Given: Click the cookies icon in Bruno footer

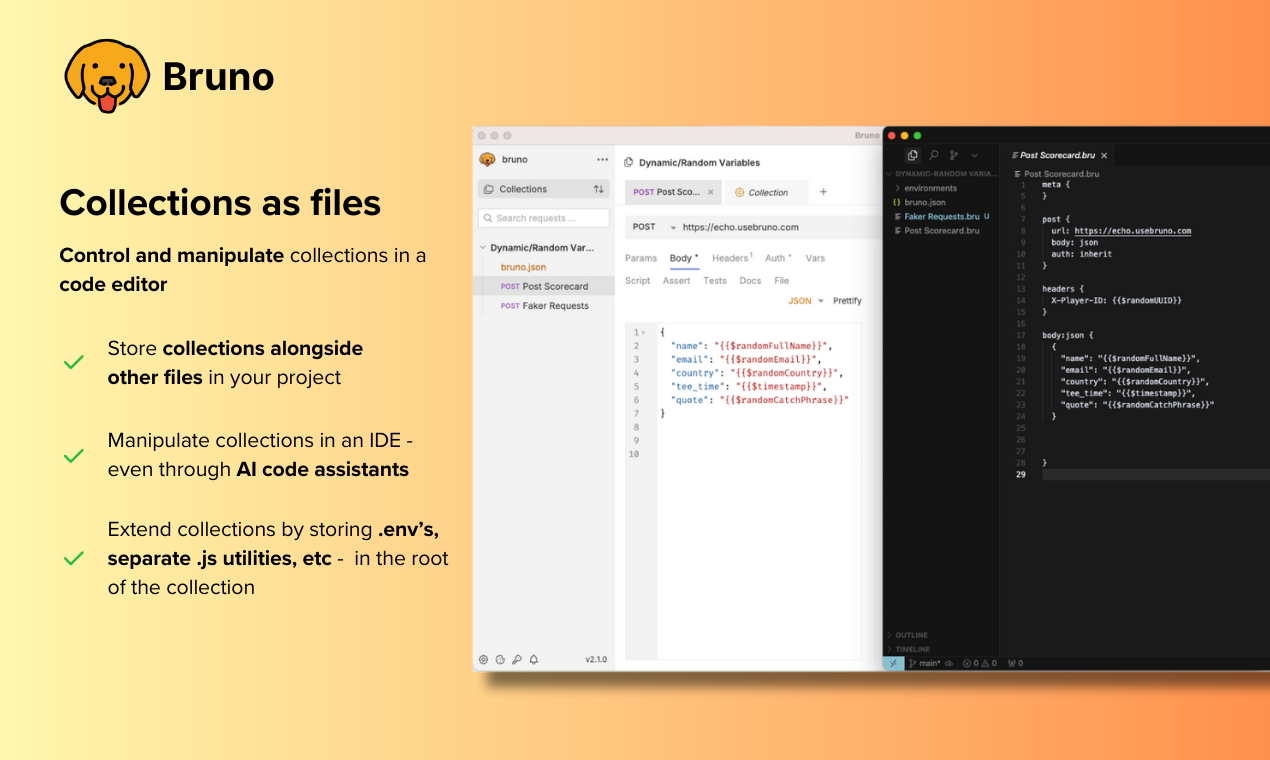Looking at the screenshot, I should (500, 660).
